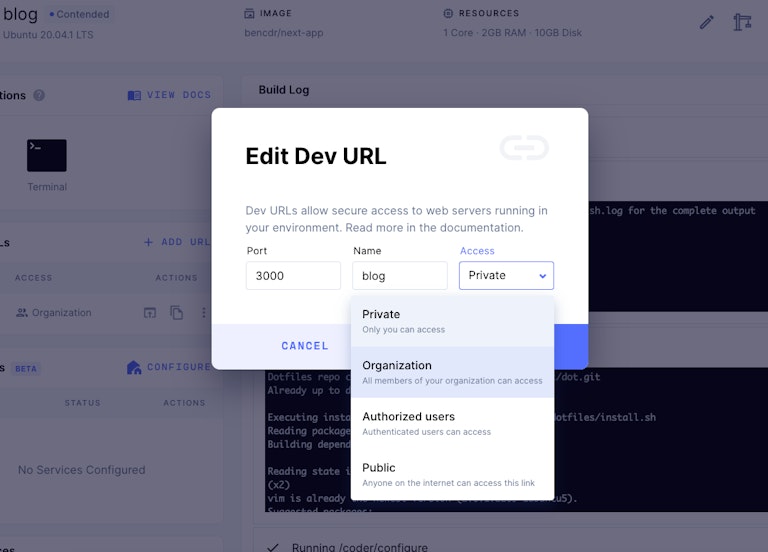Click the checkmark beside Running /coder/configure
The width and height of the screenshot is (768, 552).
[x=273, y=547]
